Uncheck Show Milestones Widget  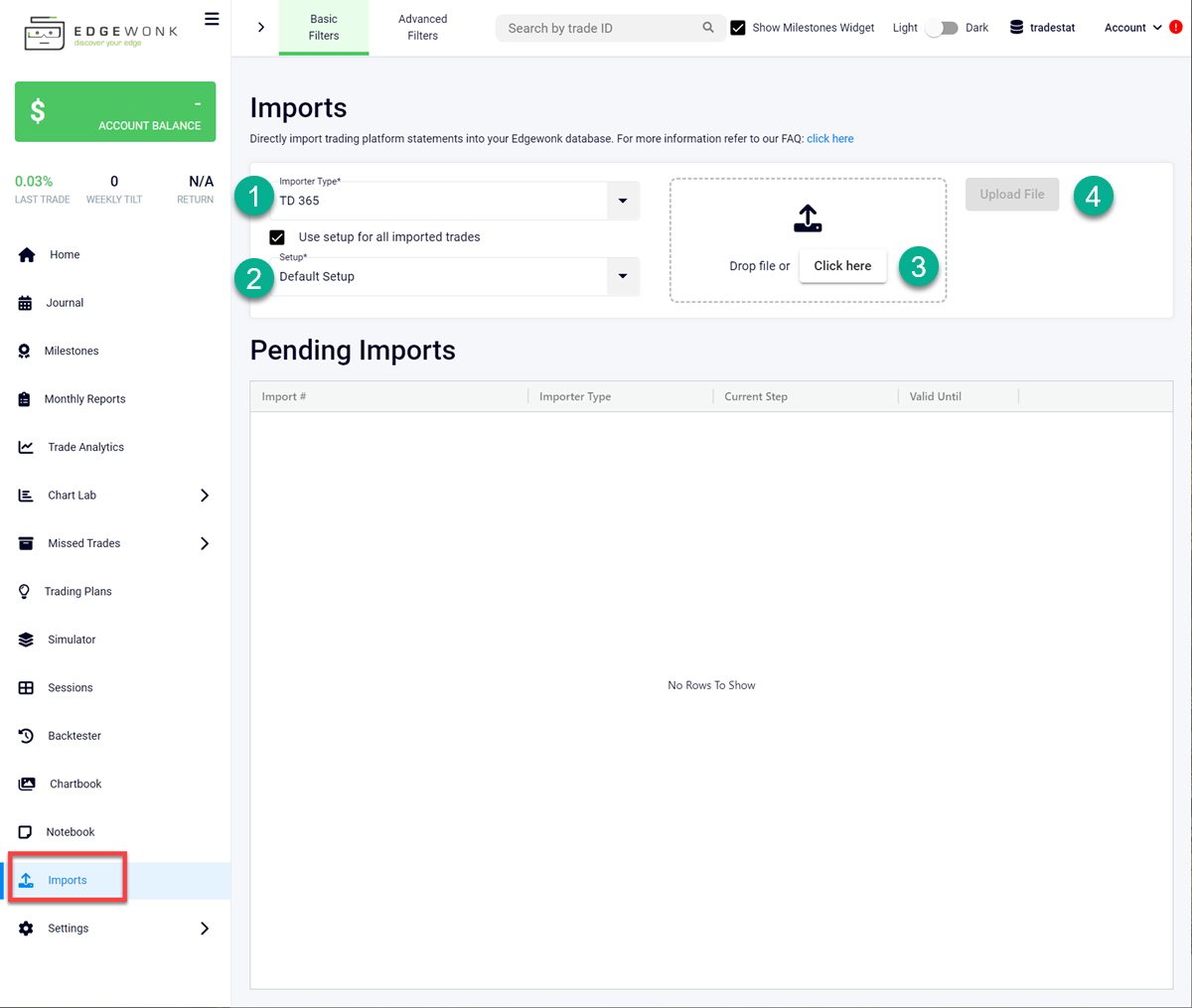tap(738, 27)
